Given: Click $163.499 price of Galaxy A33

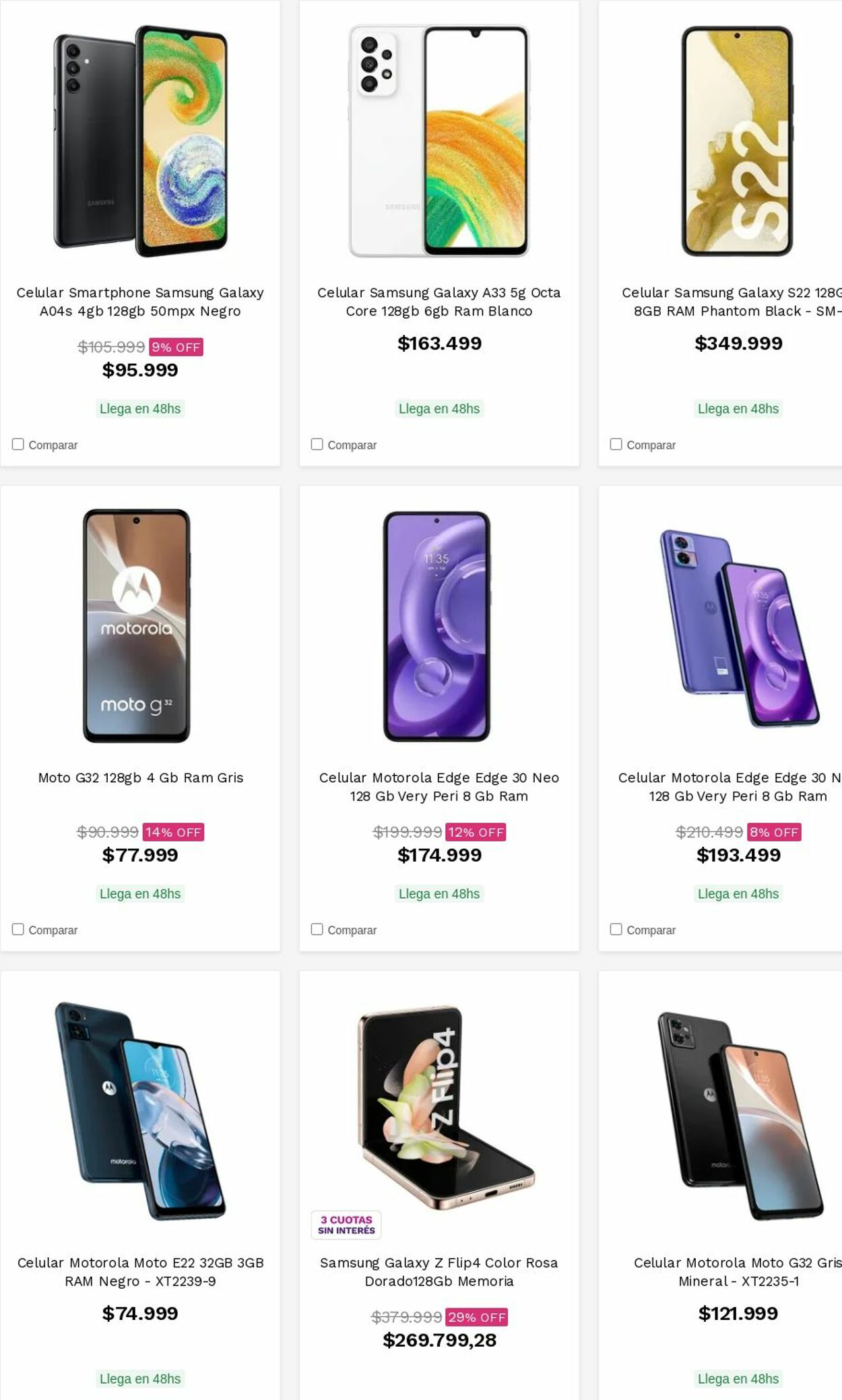Looking at the screenshot, I should pos(439,344).
